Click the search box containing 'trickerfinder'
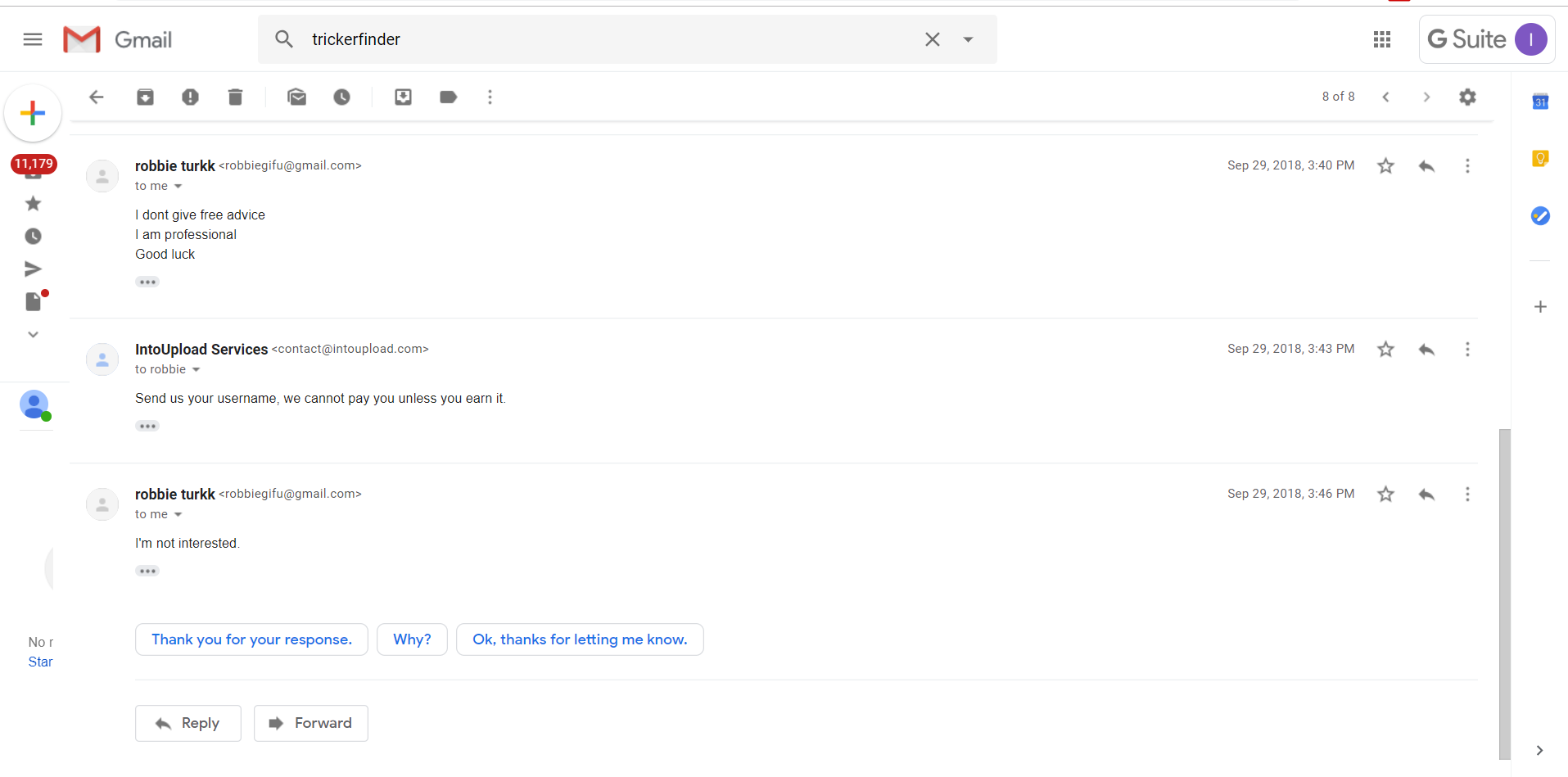The image size is (1568, 777). pos(606,39)
